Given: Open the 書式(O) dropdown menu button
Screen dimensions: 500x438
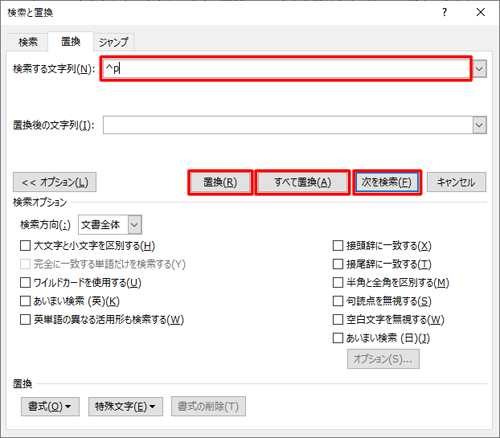Looking at the screenshot, I should 50,406.
